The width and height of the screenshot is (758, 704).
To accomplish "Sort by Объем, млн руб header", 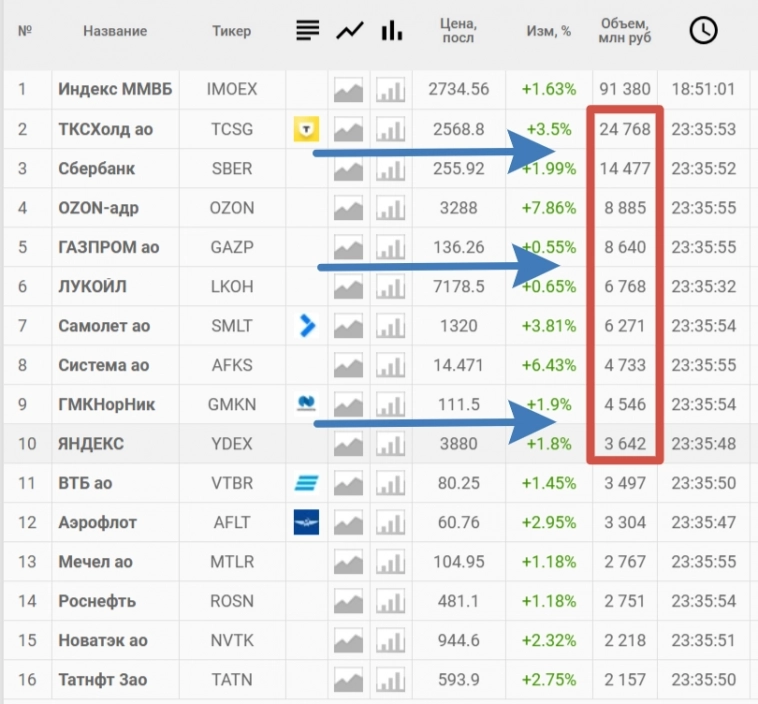I will pyautogui.click(x=625, y=31).
